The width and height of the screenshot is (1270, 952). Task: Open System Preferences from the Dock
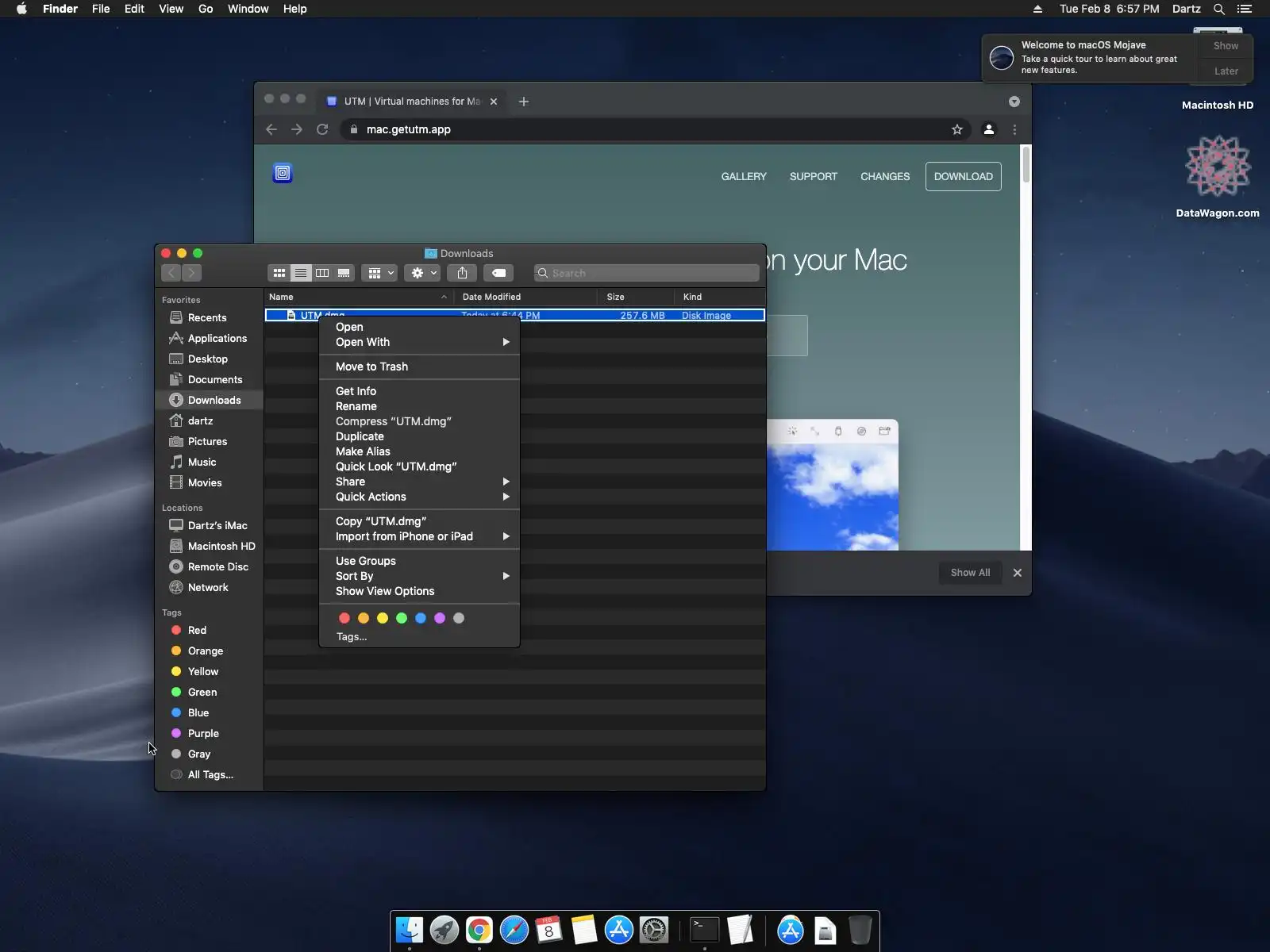(654, 930)
